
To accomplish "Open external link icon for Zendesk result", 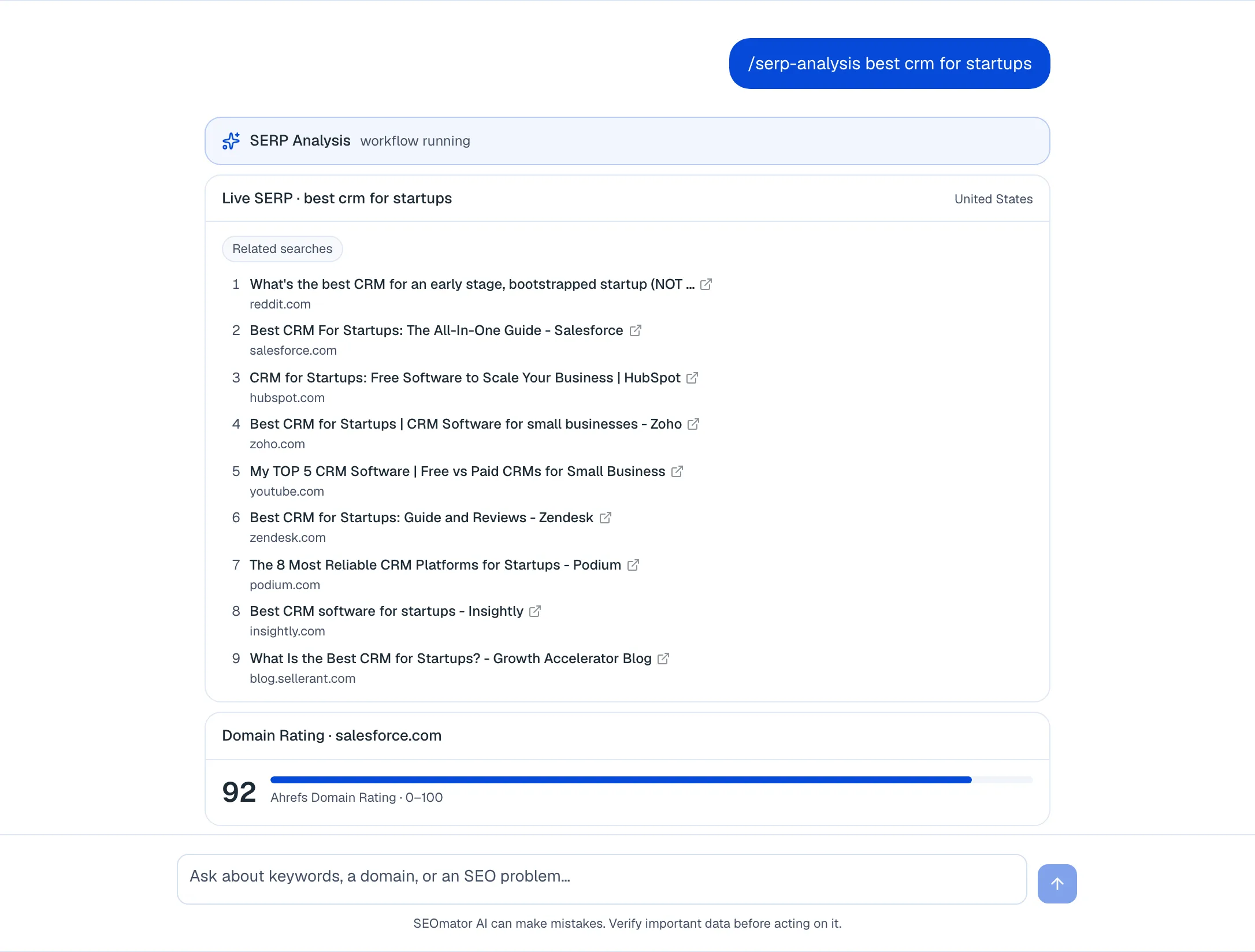I will (605, 518).
